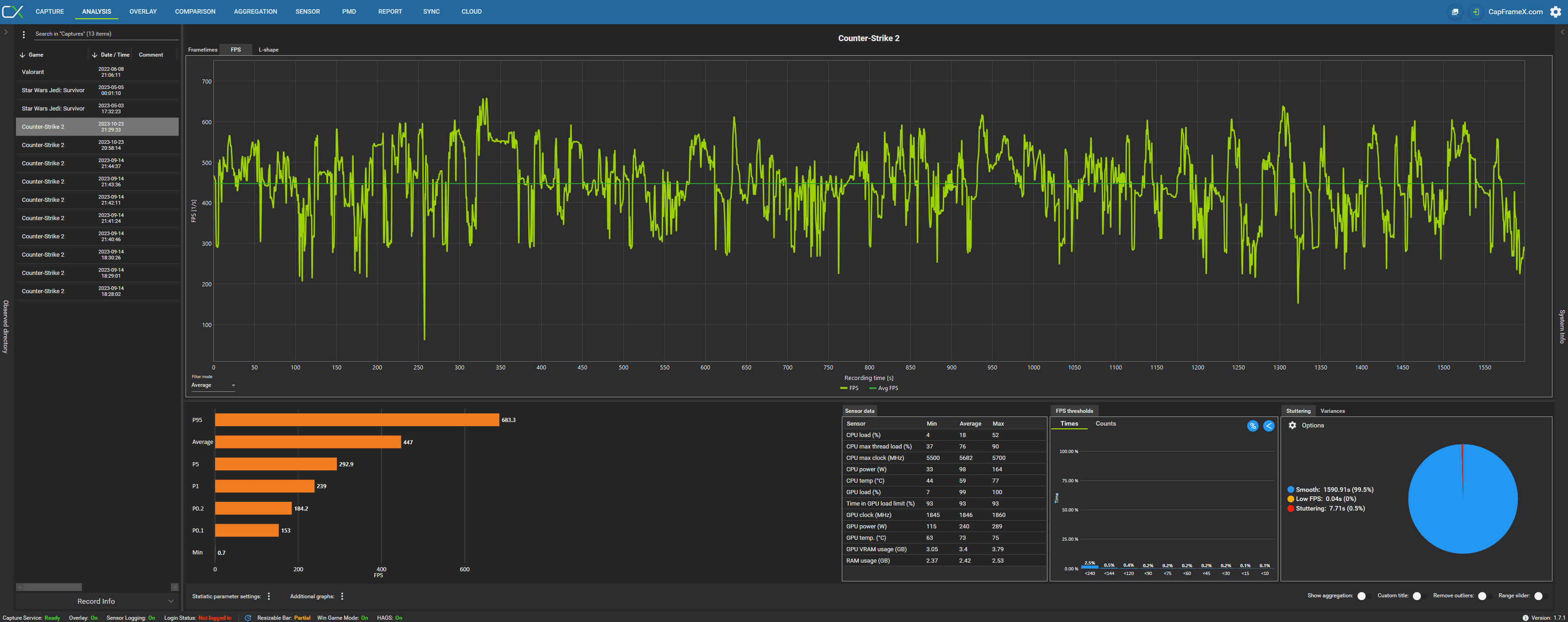The height and width of the screenshot is (622, 1568).
Task: Toggle percent display in FPS thresholds
Action: coord(1252,426)
